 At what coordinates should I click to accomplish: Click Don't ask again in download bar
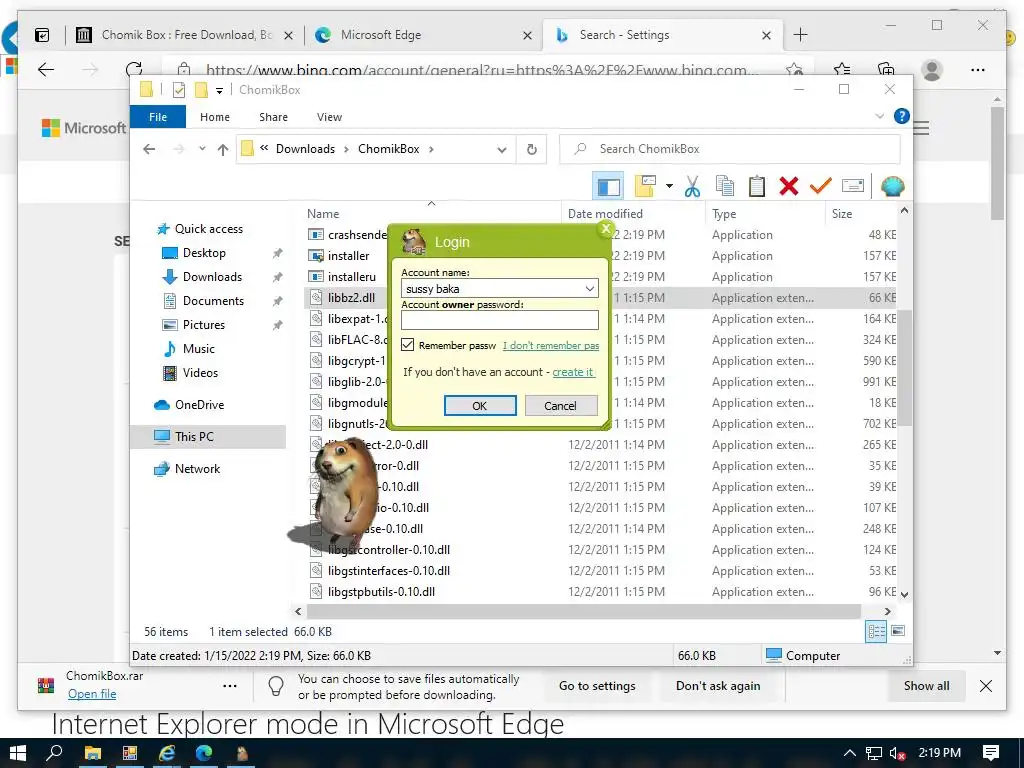click(x=718, y=686)
